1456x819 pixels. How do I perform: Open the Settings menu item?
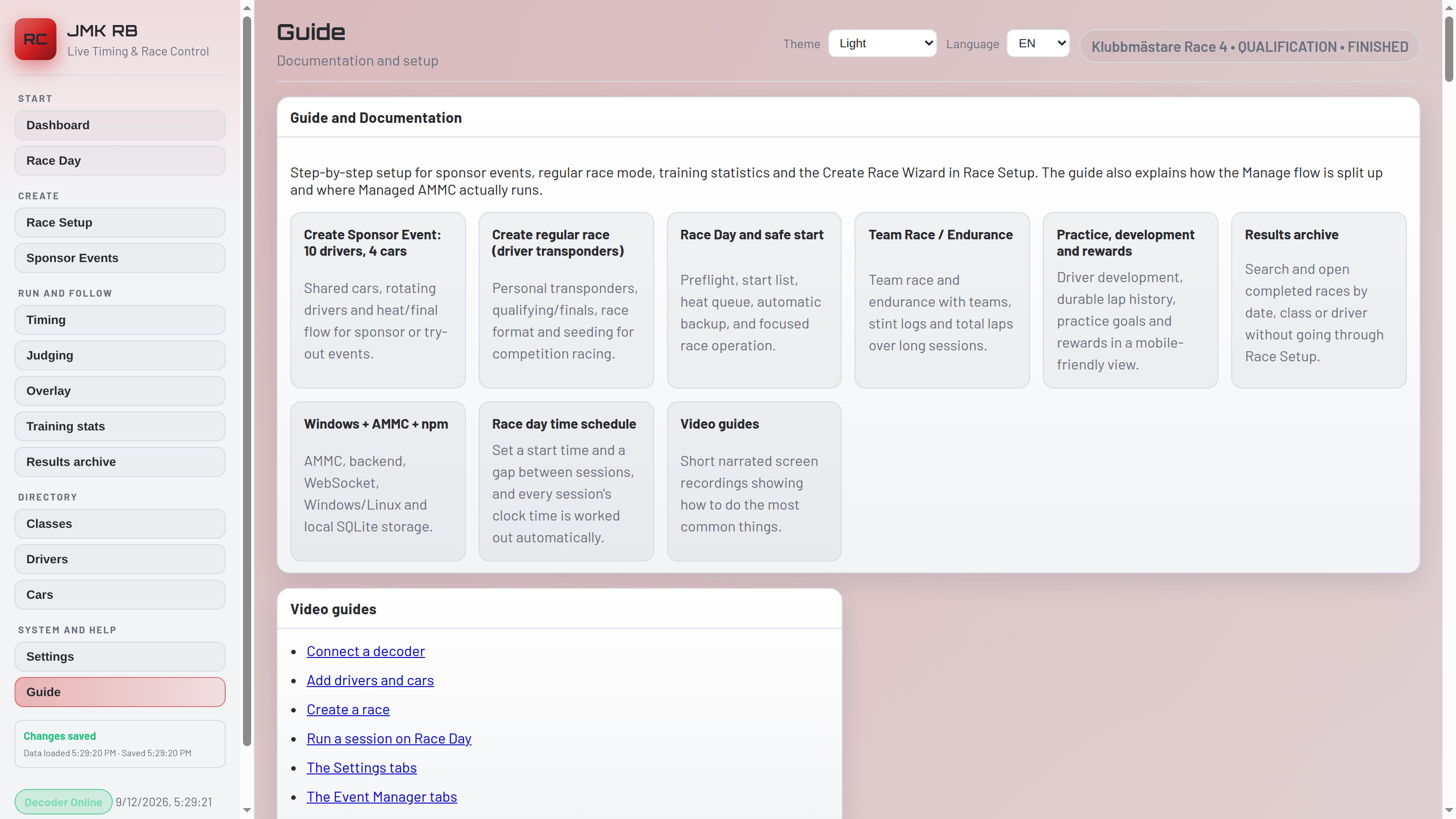[x=120, y=656]
